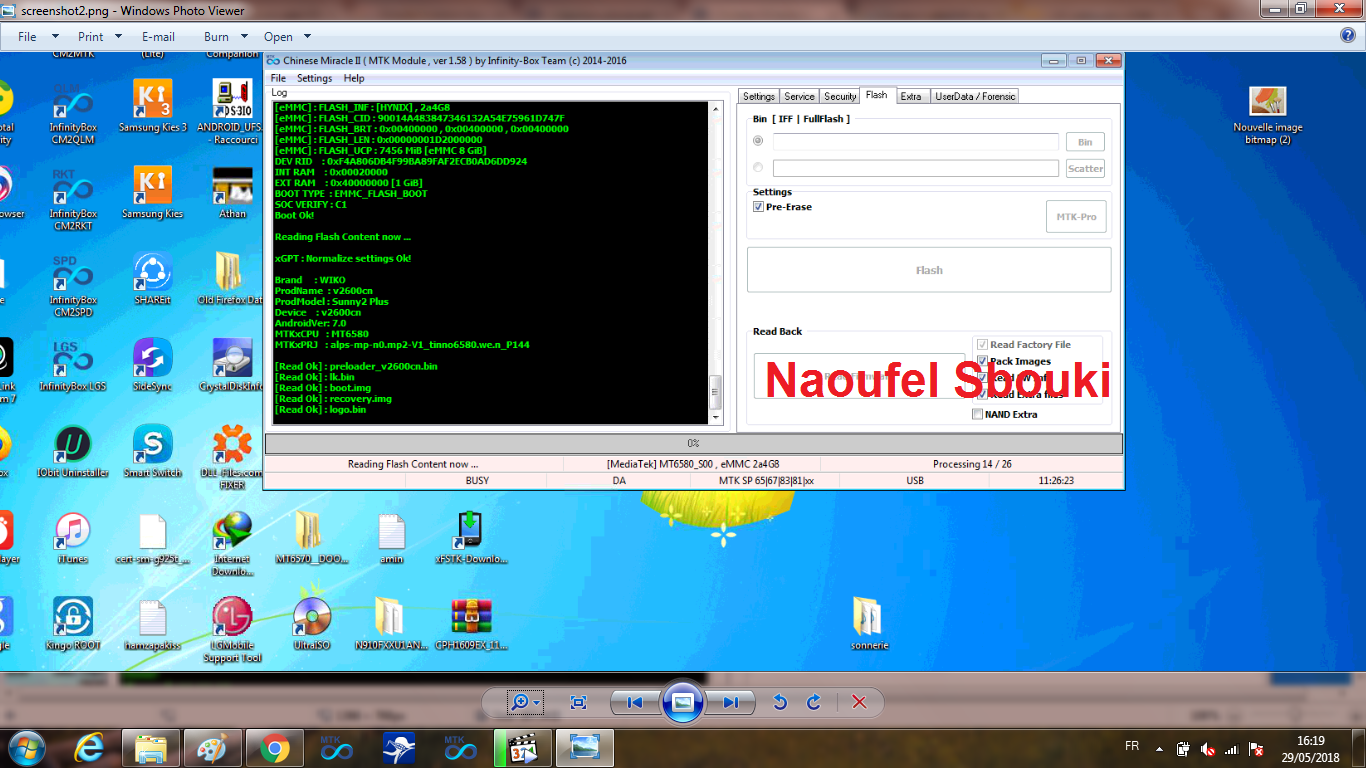Select the Scatter file radio button
Screen dimensions: 1366x768
pos(758,167)
